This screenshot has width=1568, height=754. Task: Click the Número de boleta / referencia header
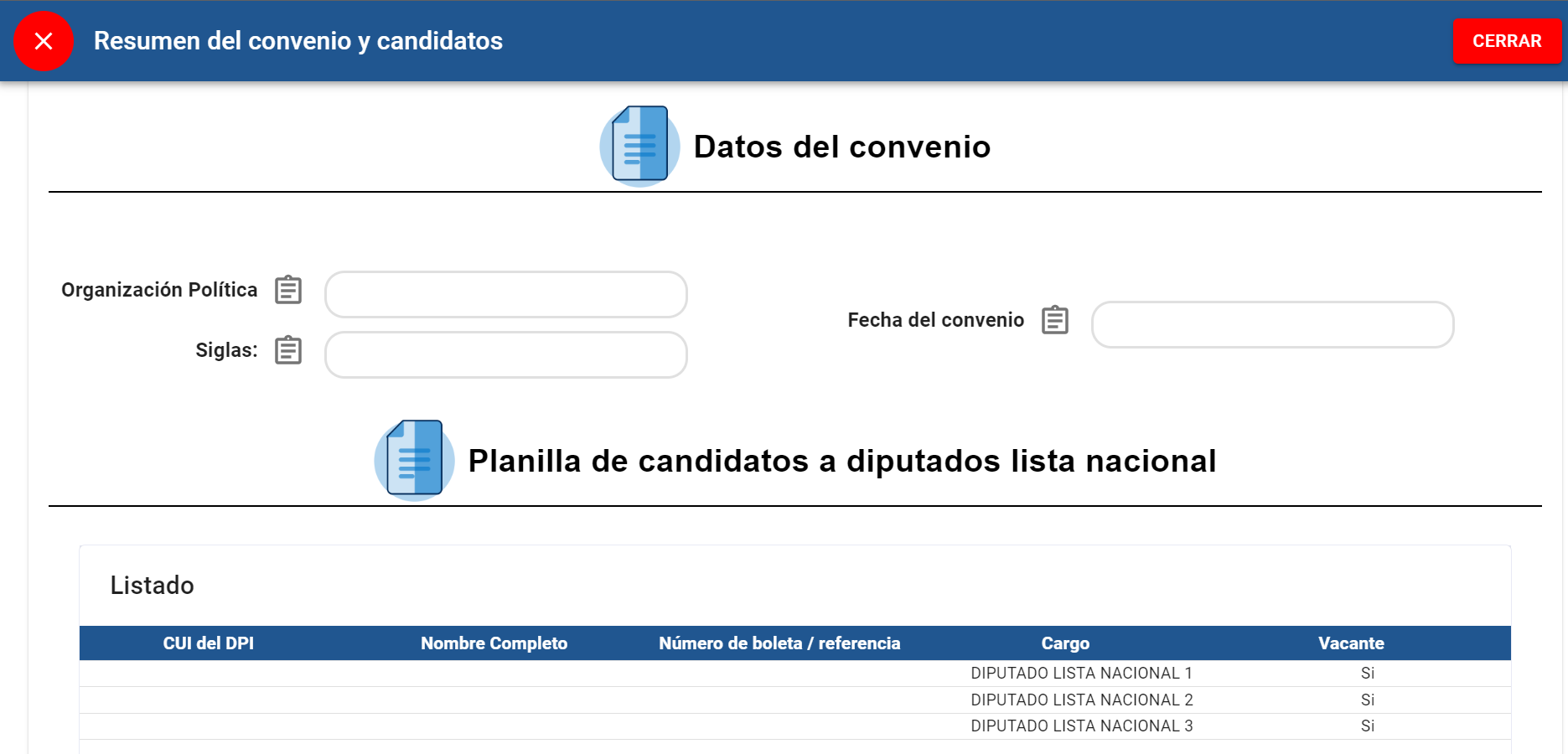click(779, 643)
